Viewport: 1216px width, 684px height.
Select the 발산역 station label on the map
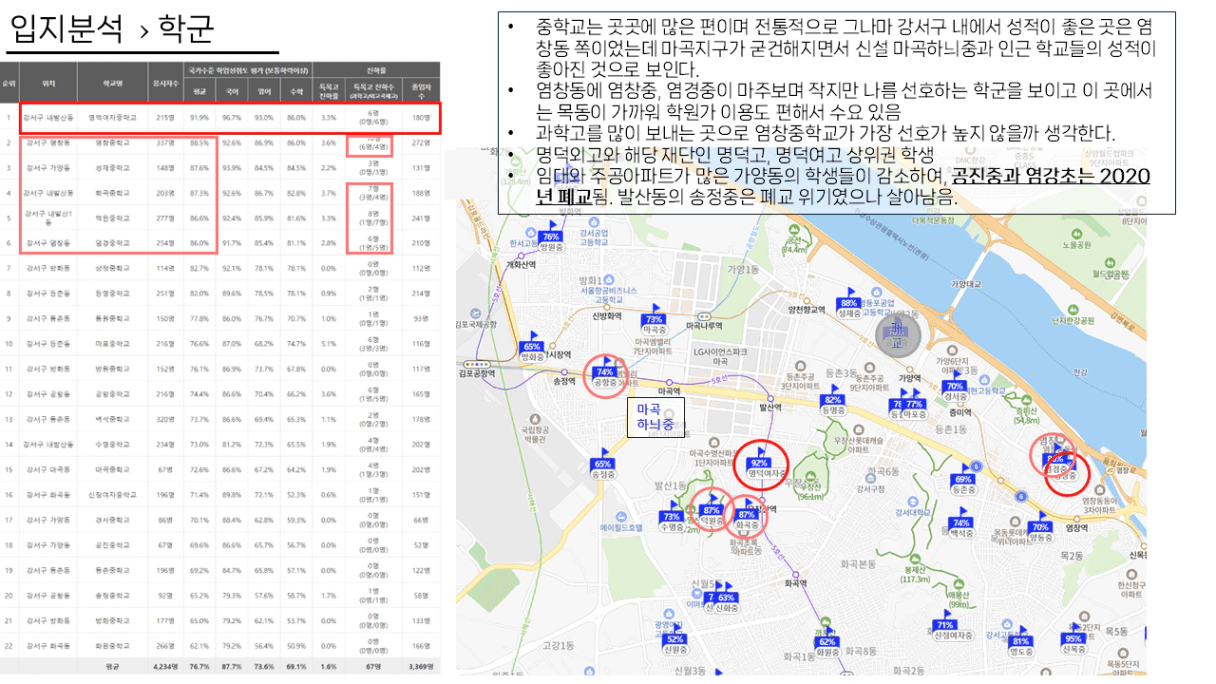tap(769, 407)
